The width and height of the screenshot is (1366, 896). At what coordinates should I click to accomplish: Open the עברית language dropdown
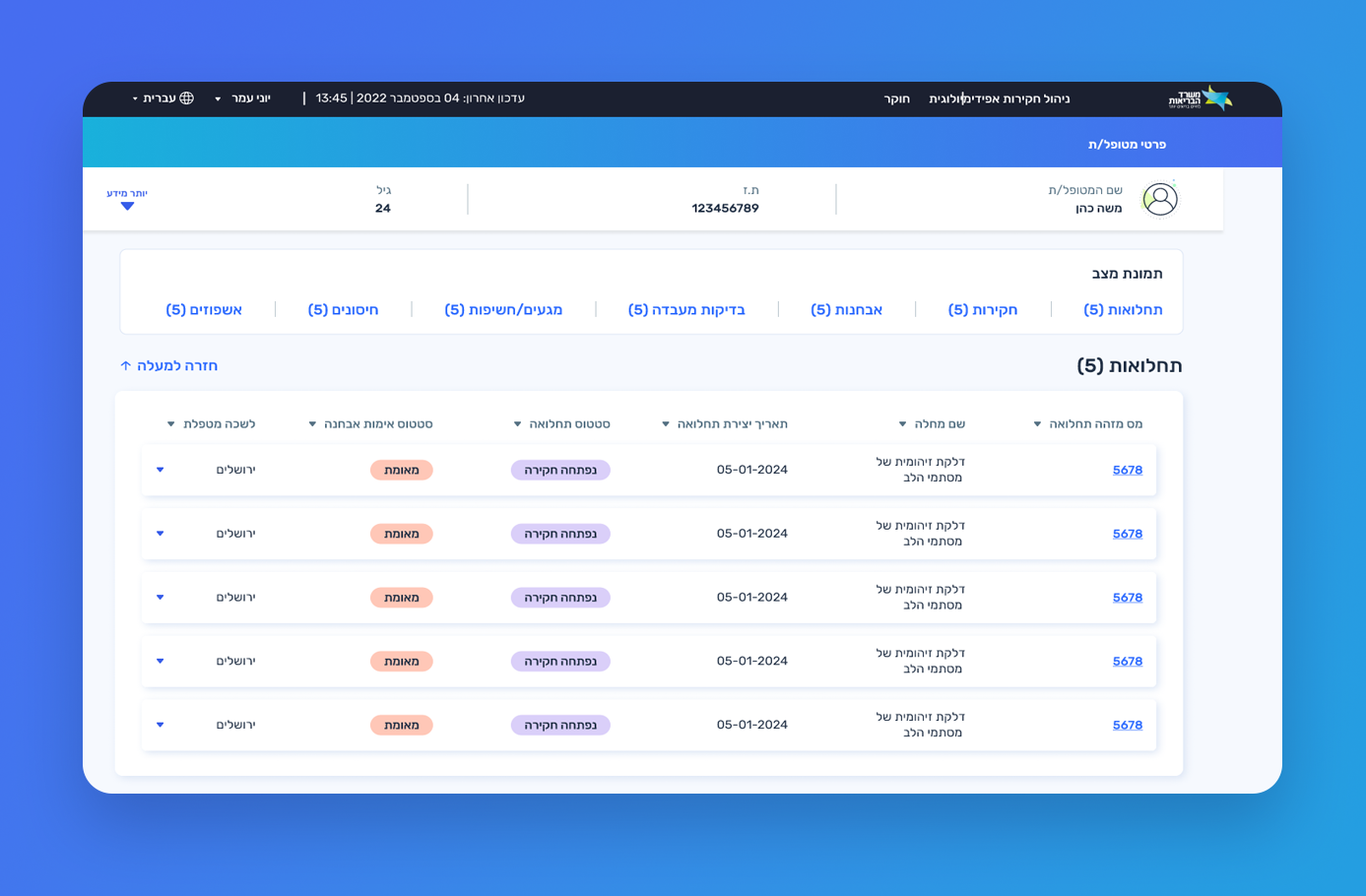click(x=163, y=98)
